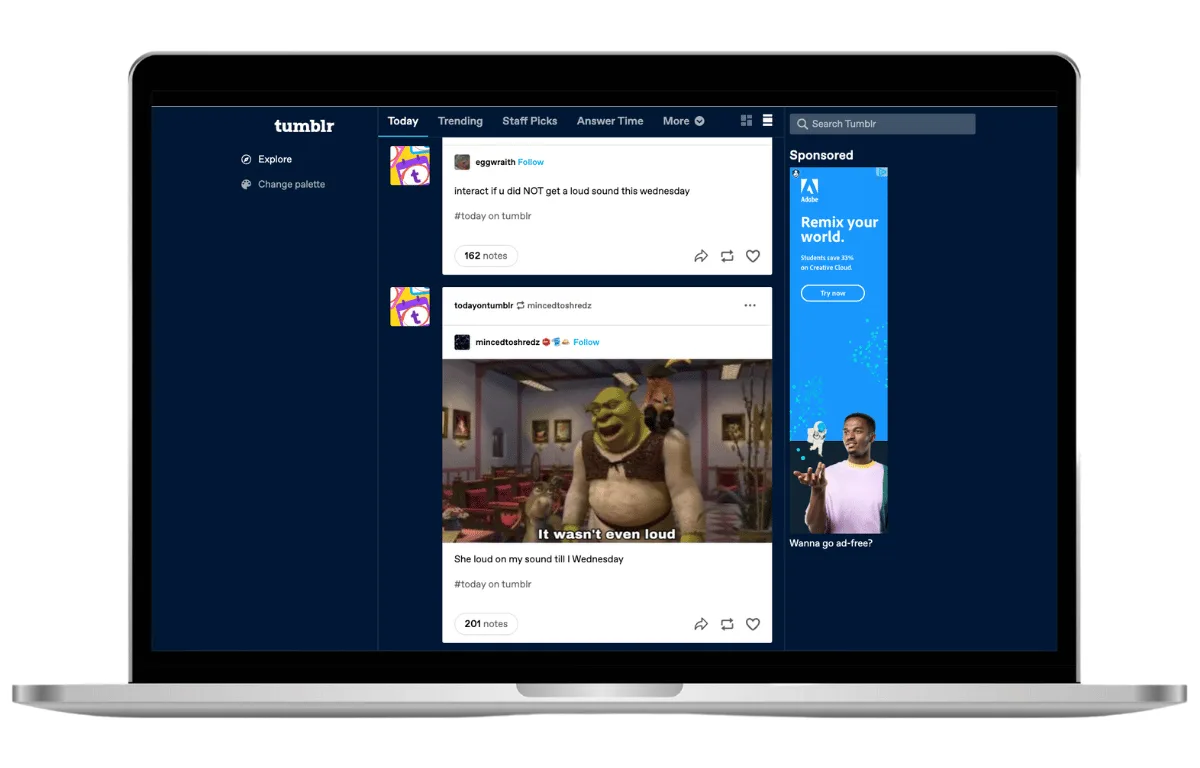
Task: Click Explore in the sidebar
Action: coord(275,159)
